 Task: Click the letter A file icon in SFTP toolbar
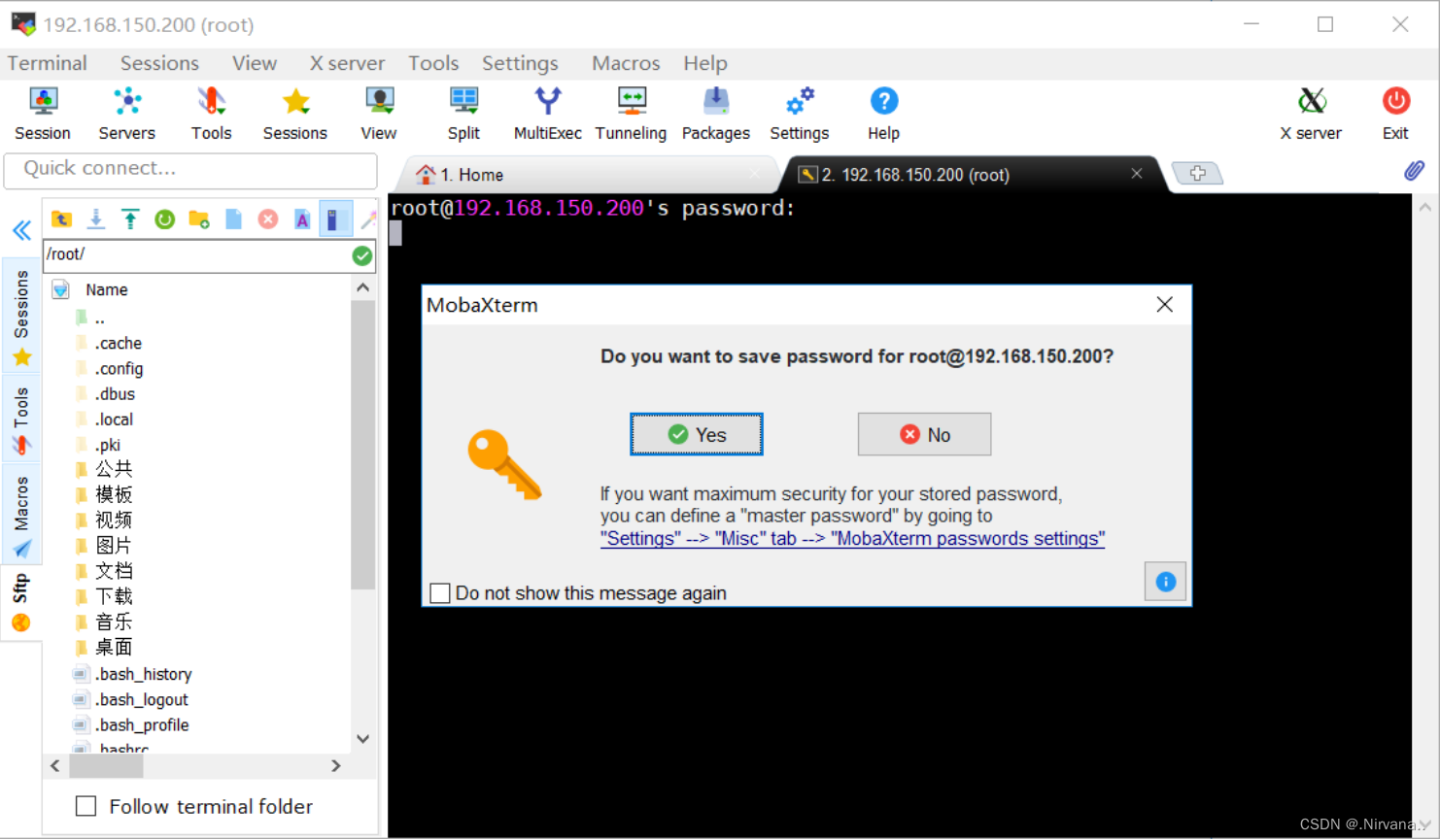pos(302,219)
